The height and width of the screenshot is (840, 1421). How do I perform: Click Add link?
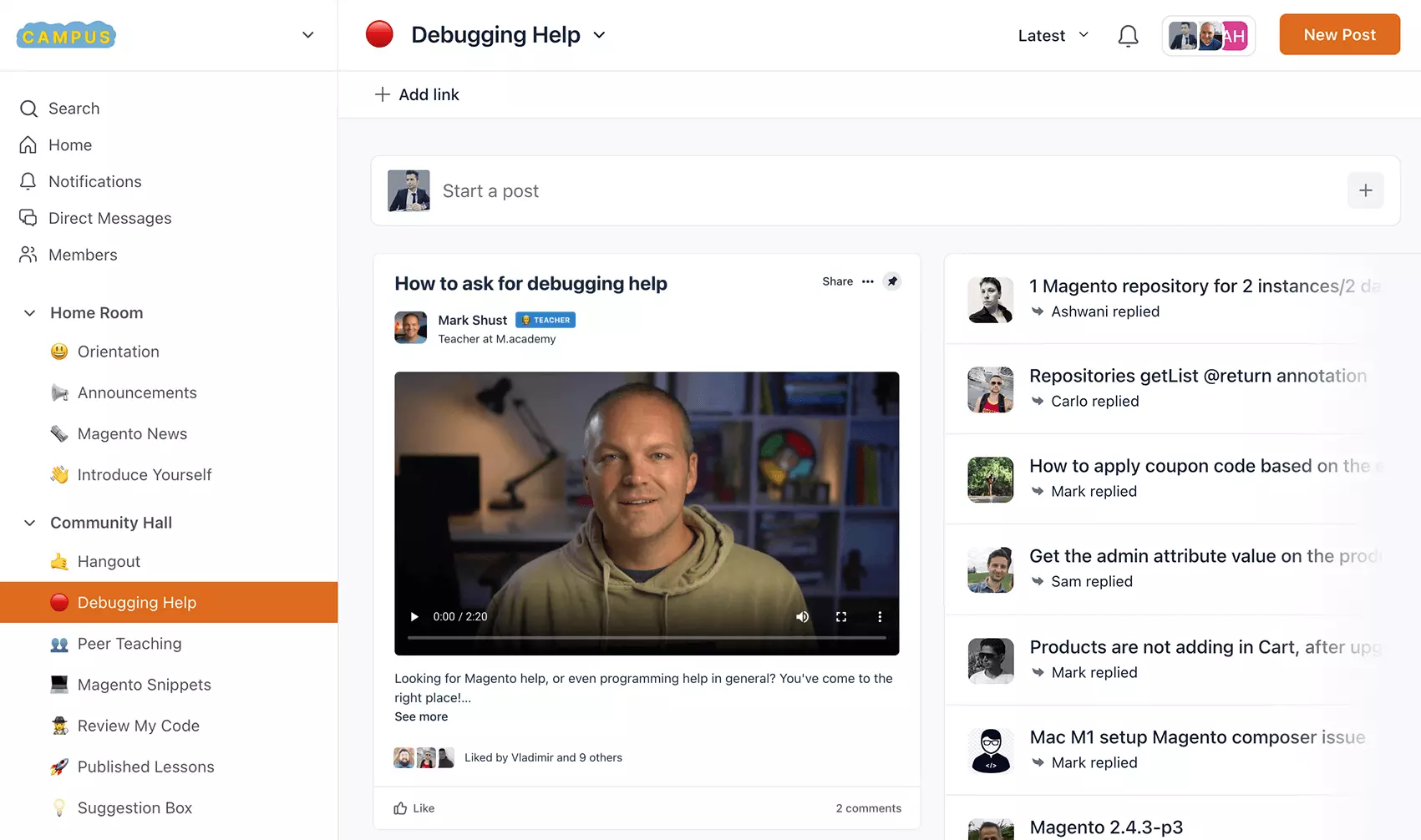tap(417, 94)
